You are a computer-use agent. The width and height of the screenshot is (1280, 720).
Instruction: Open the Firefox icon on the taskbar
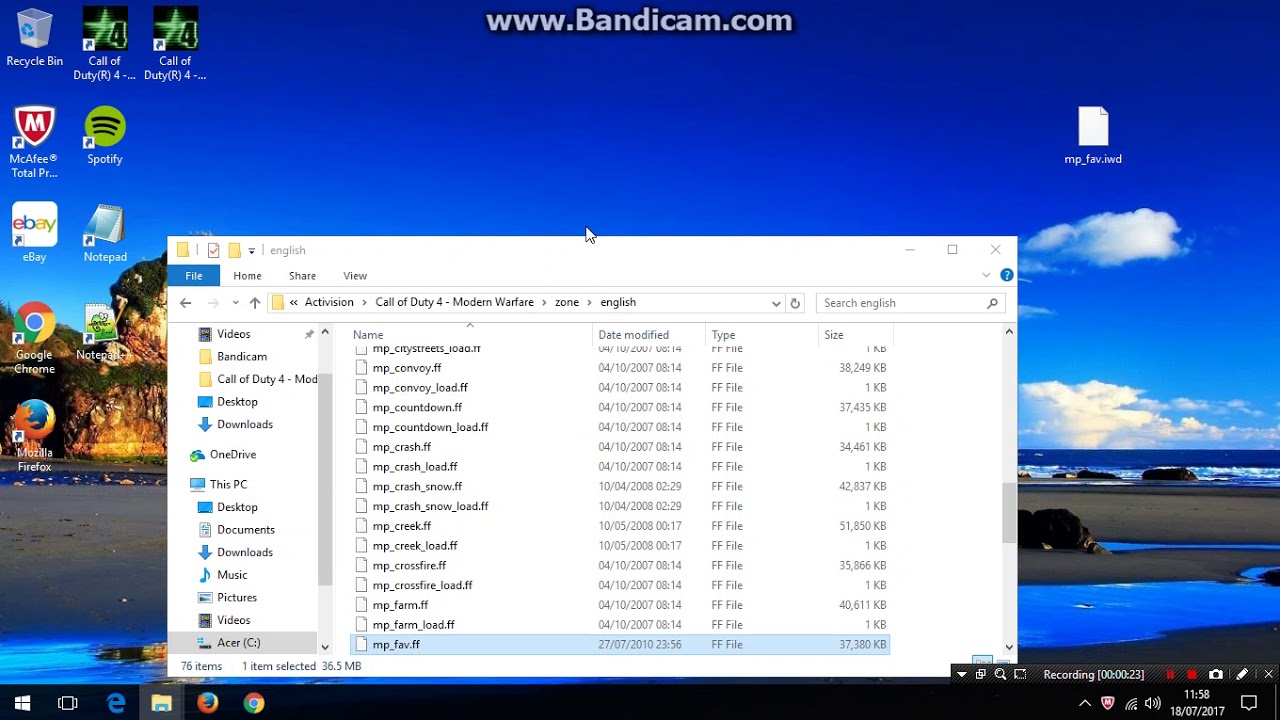point(207,703)
